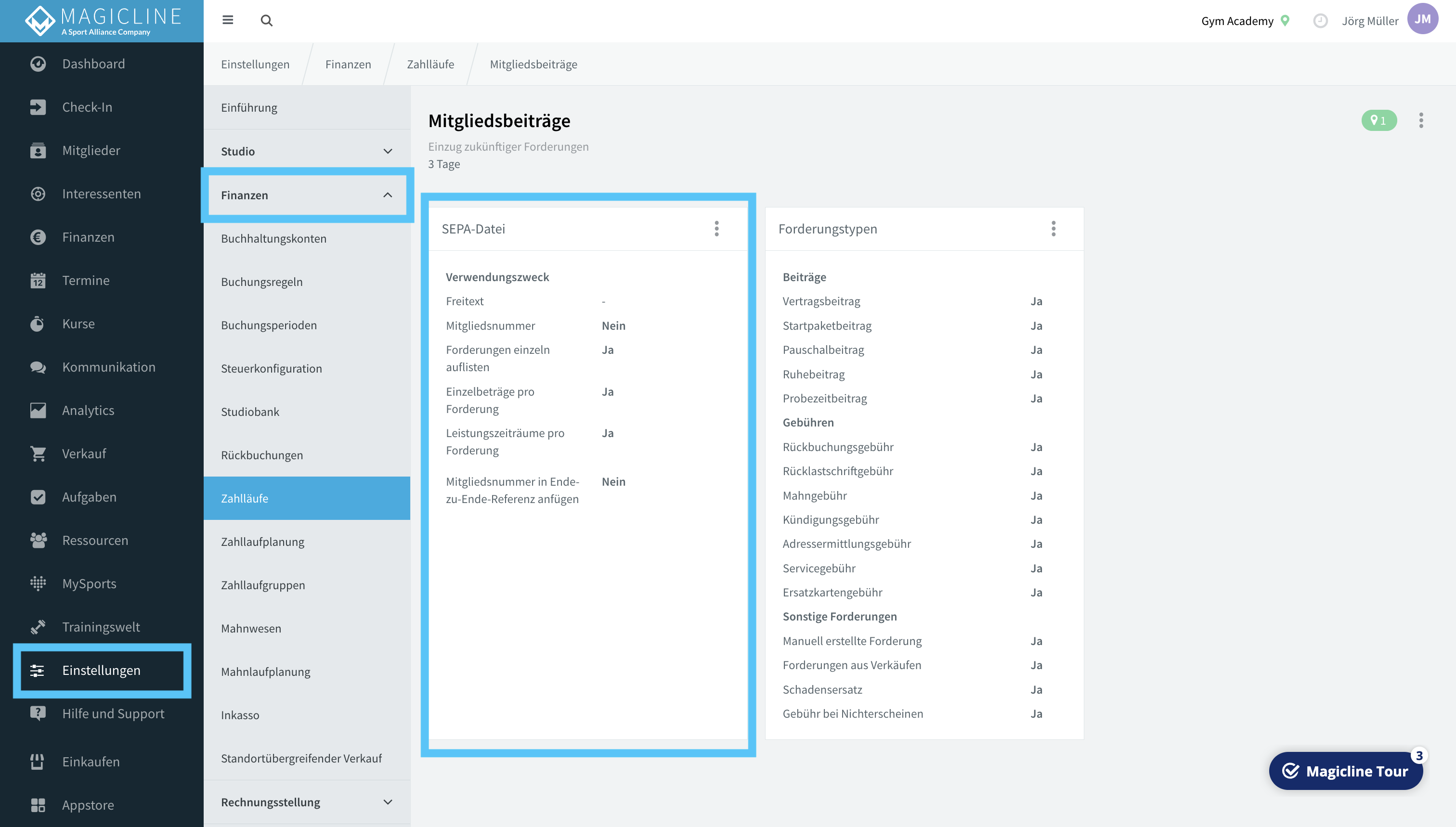Click the green location badge showing 1
1456x827 pixels.
point(1379,120)
